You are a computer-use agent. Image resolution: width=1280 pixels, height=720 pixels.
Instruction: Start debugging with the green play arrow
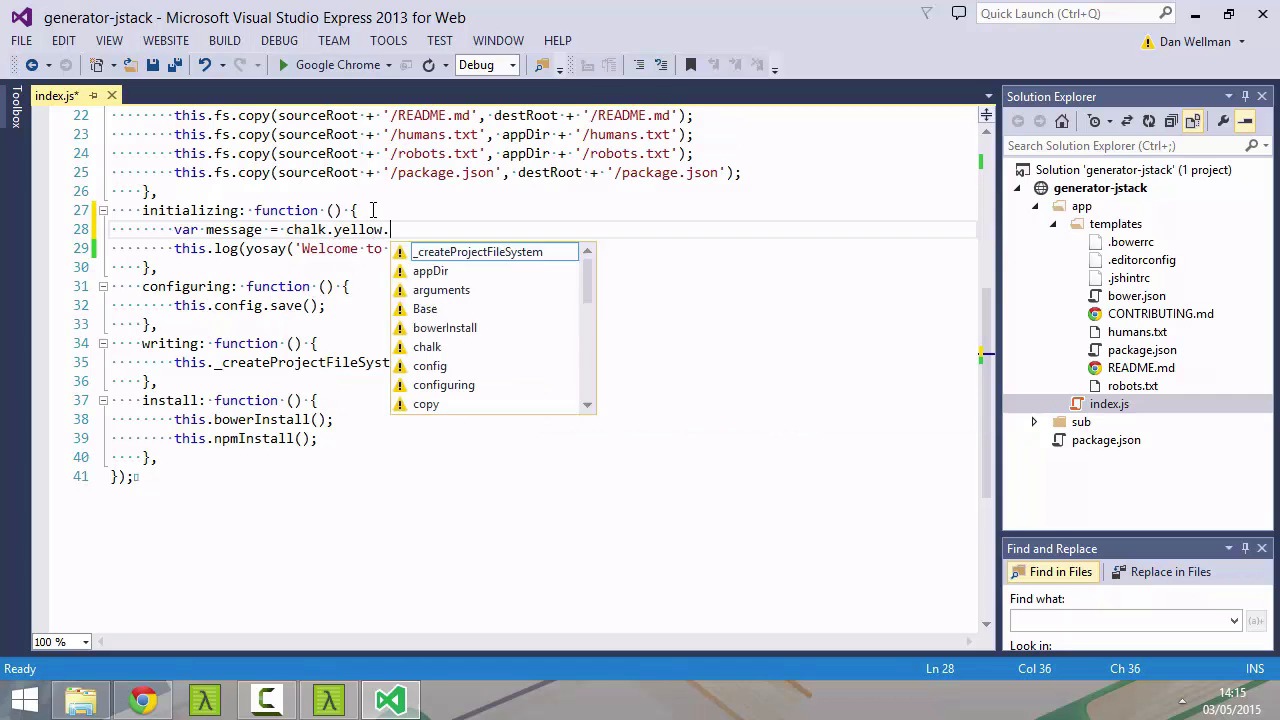[283, 65]
